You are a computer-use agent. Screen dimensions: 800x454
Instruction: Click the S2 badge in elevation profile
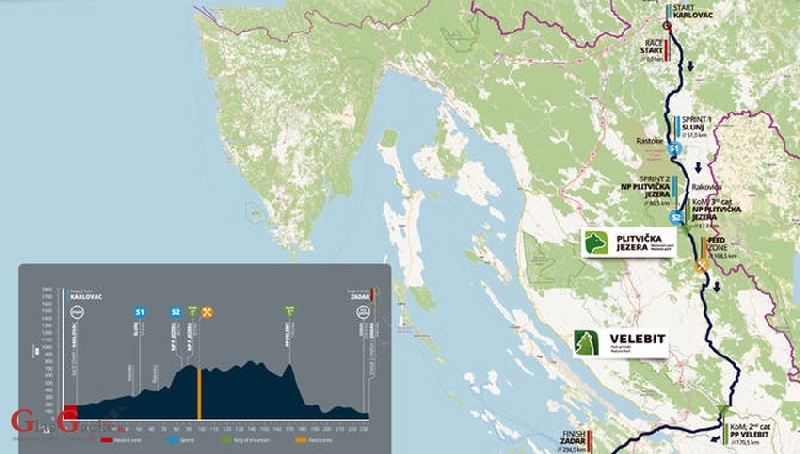click(x=176, y=312)
